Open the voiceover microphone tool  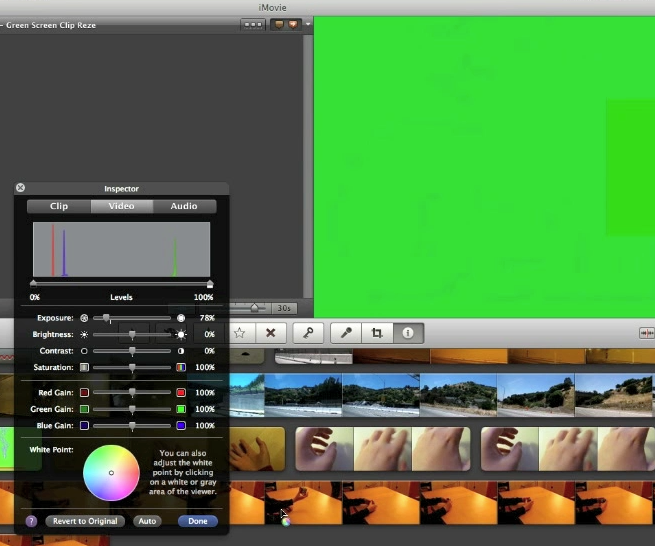tap(346, 333)
